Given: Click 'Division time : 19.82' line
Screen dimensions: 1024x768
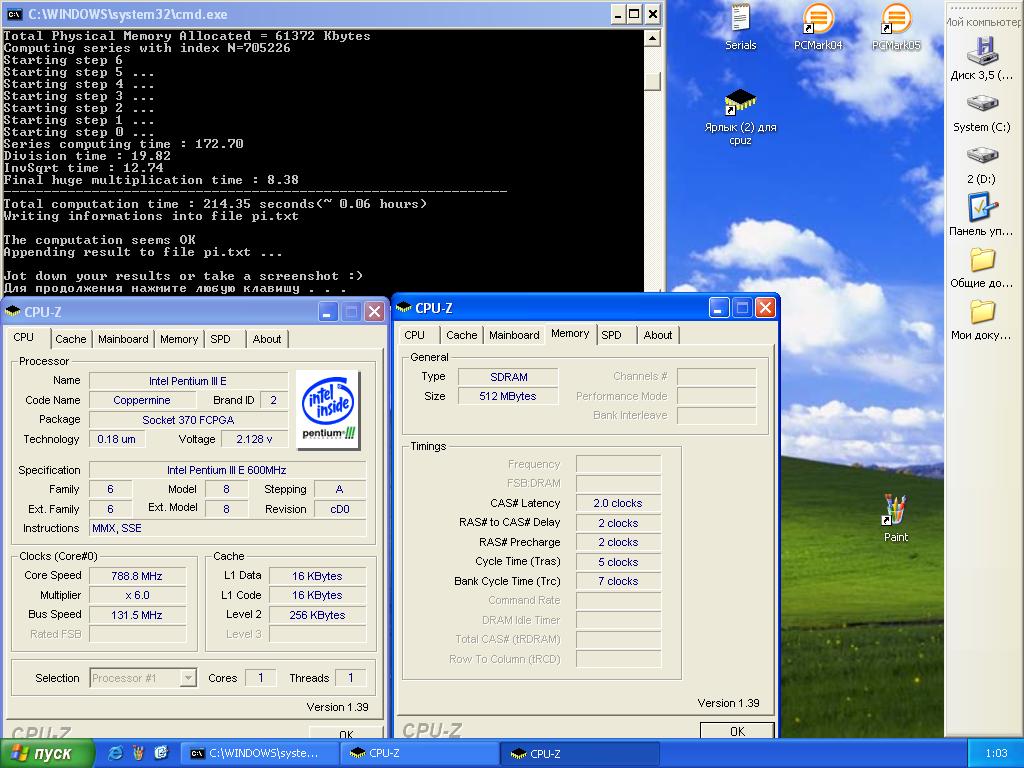Looking at the screenshot, I should click(x=87, y=155).
